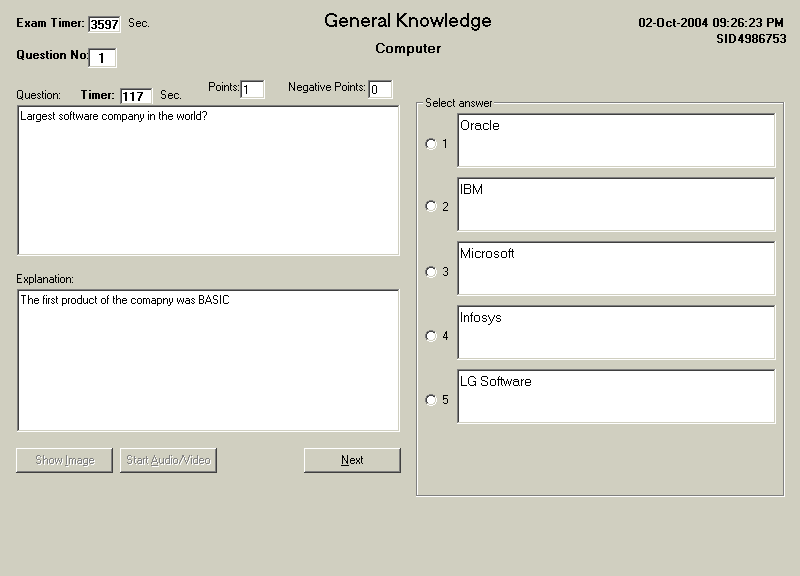Pick the Microsoft radio option
800x576 pixels.
[x=431, y=272]
